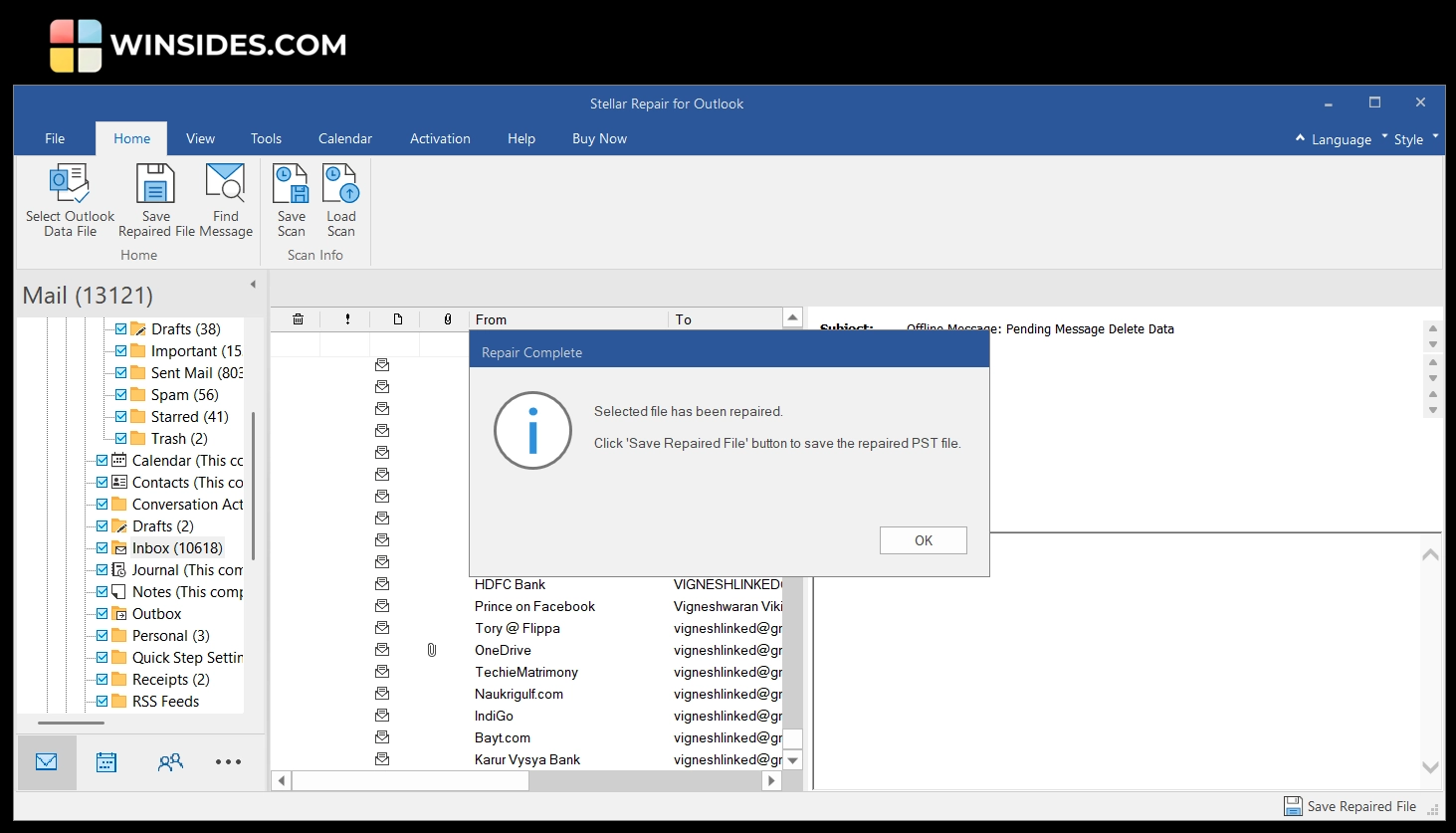Click message list scroll left arrow
The width and height of the screenshot is (1456, 833).
coord(281,781)
